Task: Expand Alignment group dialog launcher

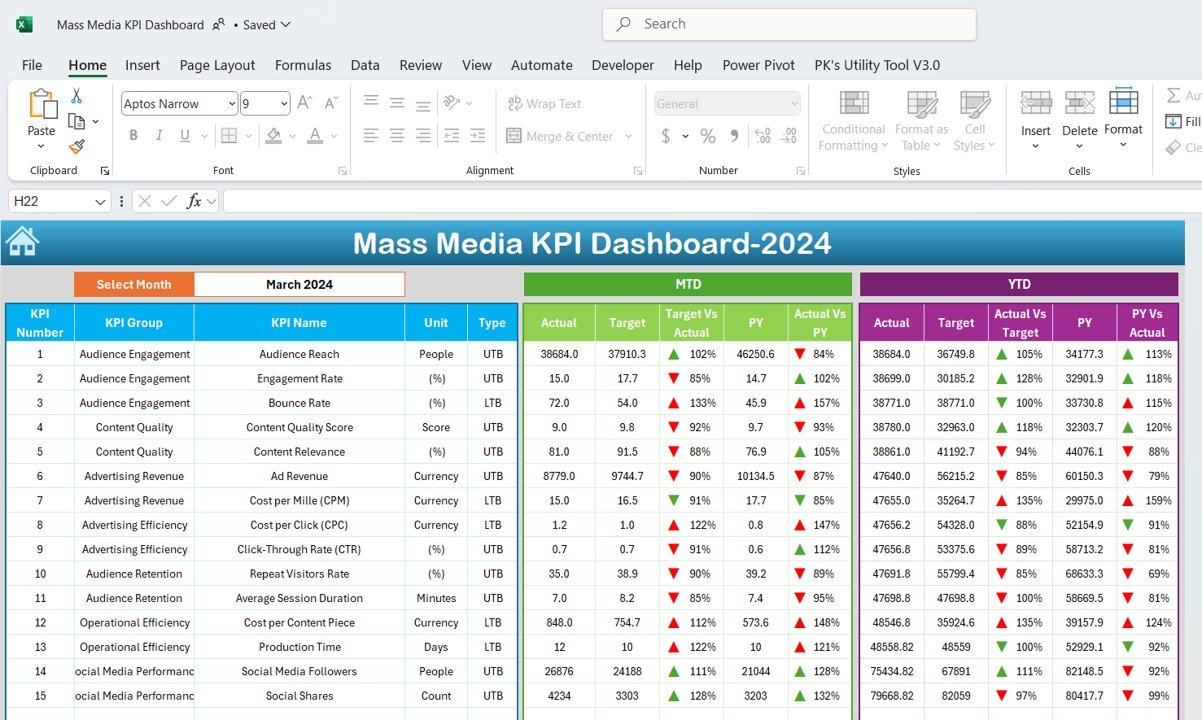Action: coord(638,171)
